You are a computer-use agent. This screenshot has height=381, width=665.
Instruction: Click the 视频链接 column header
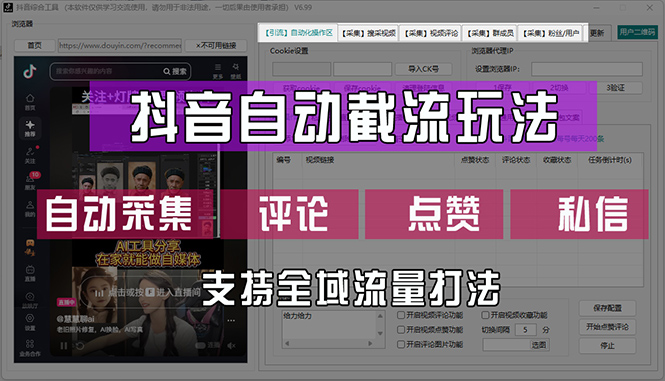tap(320, 160)
